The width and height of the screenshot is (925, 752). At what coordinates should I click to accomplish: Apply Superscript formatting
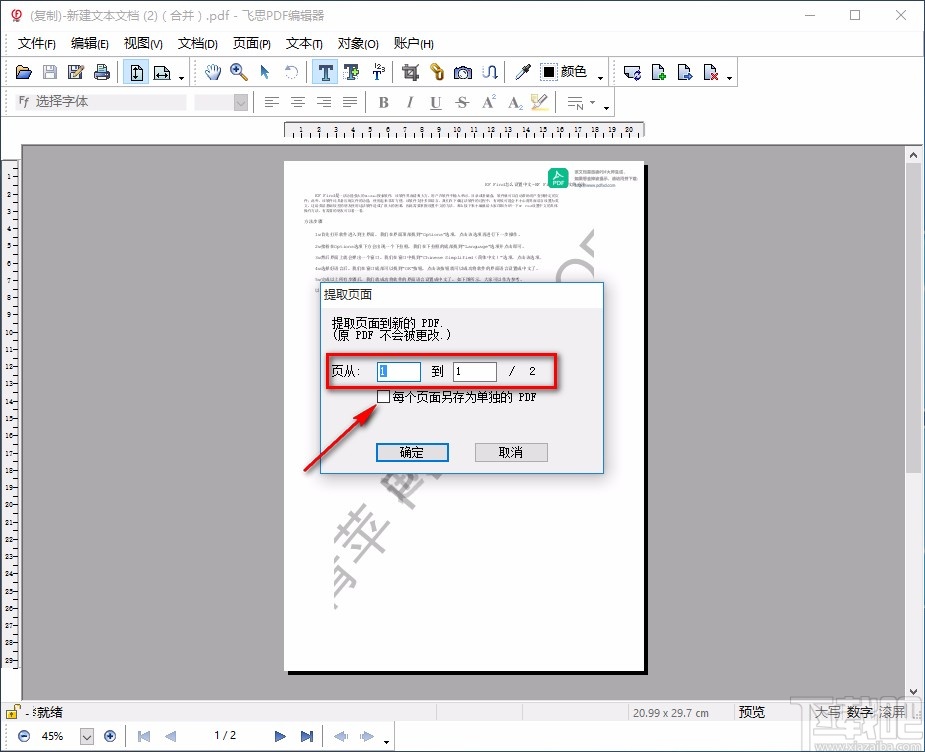(488, 103)
